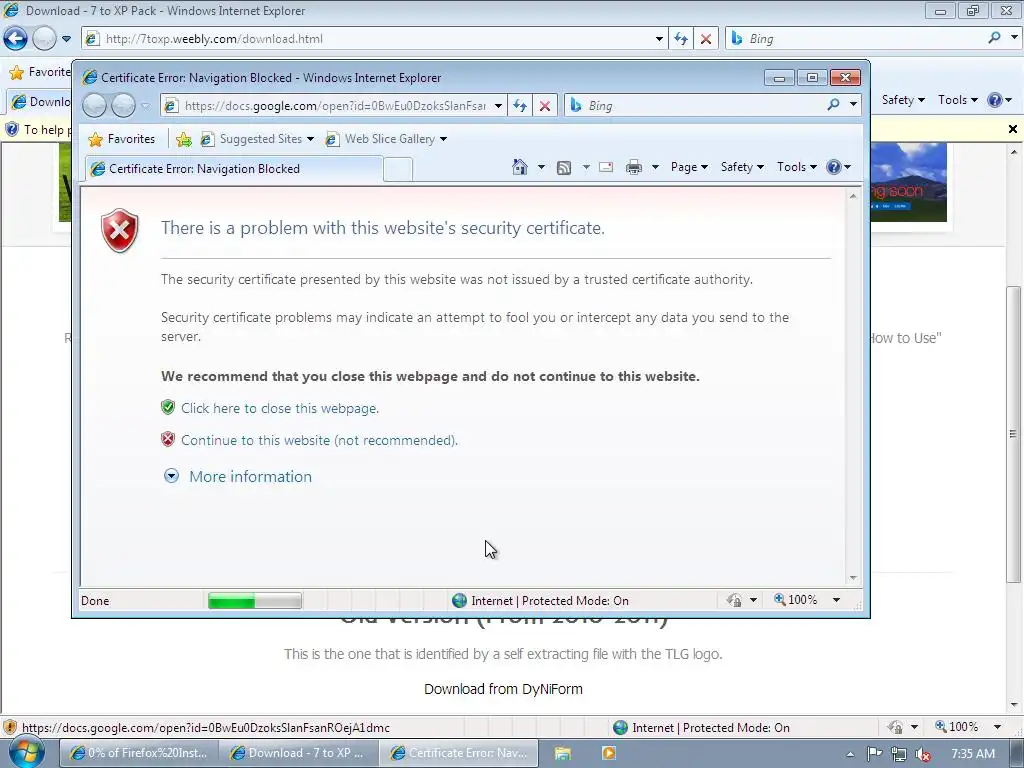Click Stop icon in popup address bar
This screenshot has height=768, width=1024.
click(x=545, y=106)
